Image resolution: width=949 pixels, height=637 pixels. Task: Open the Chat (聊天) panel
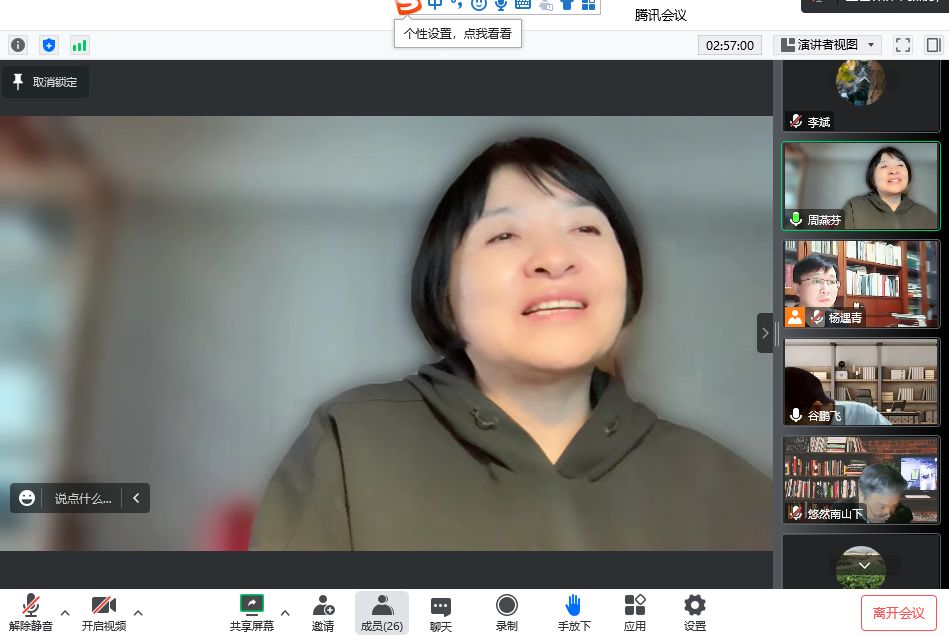440,612
